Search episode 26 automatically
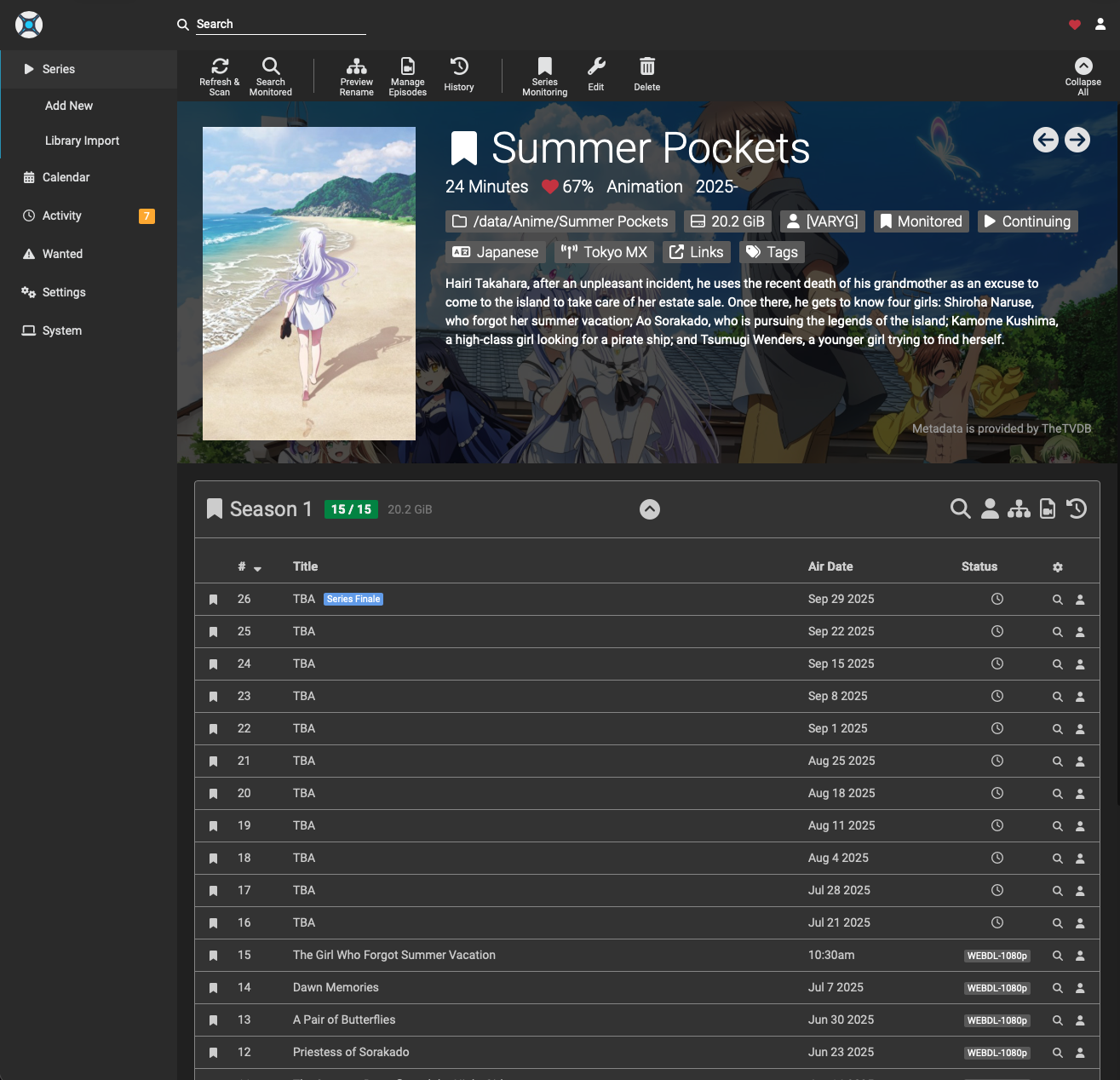 click(x=1057, y=600)
